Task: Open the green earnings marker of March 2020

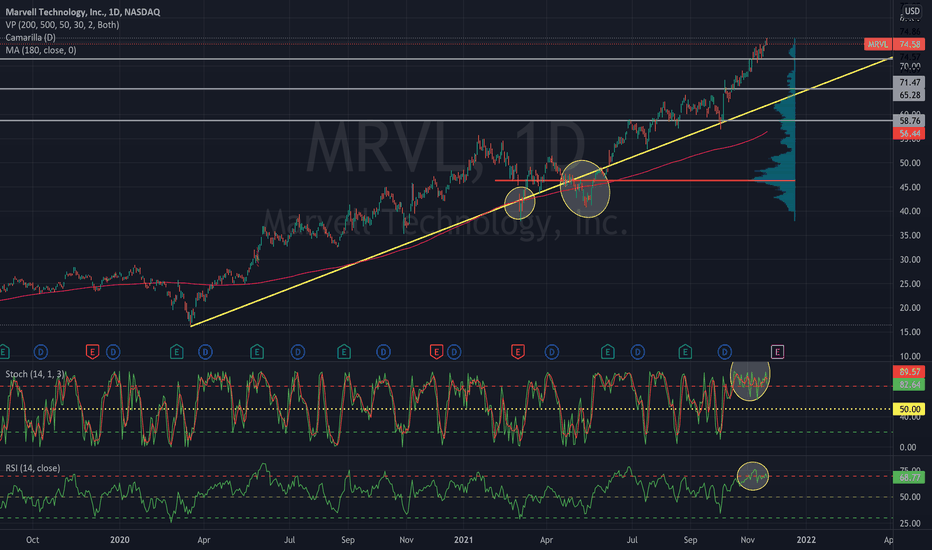Action: tap(177, 352)
